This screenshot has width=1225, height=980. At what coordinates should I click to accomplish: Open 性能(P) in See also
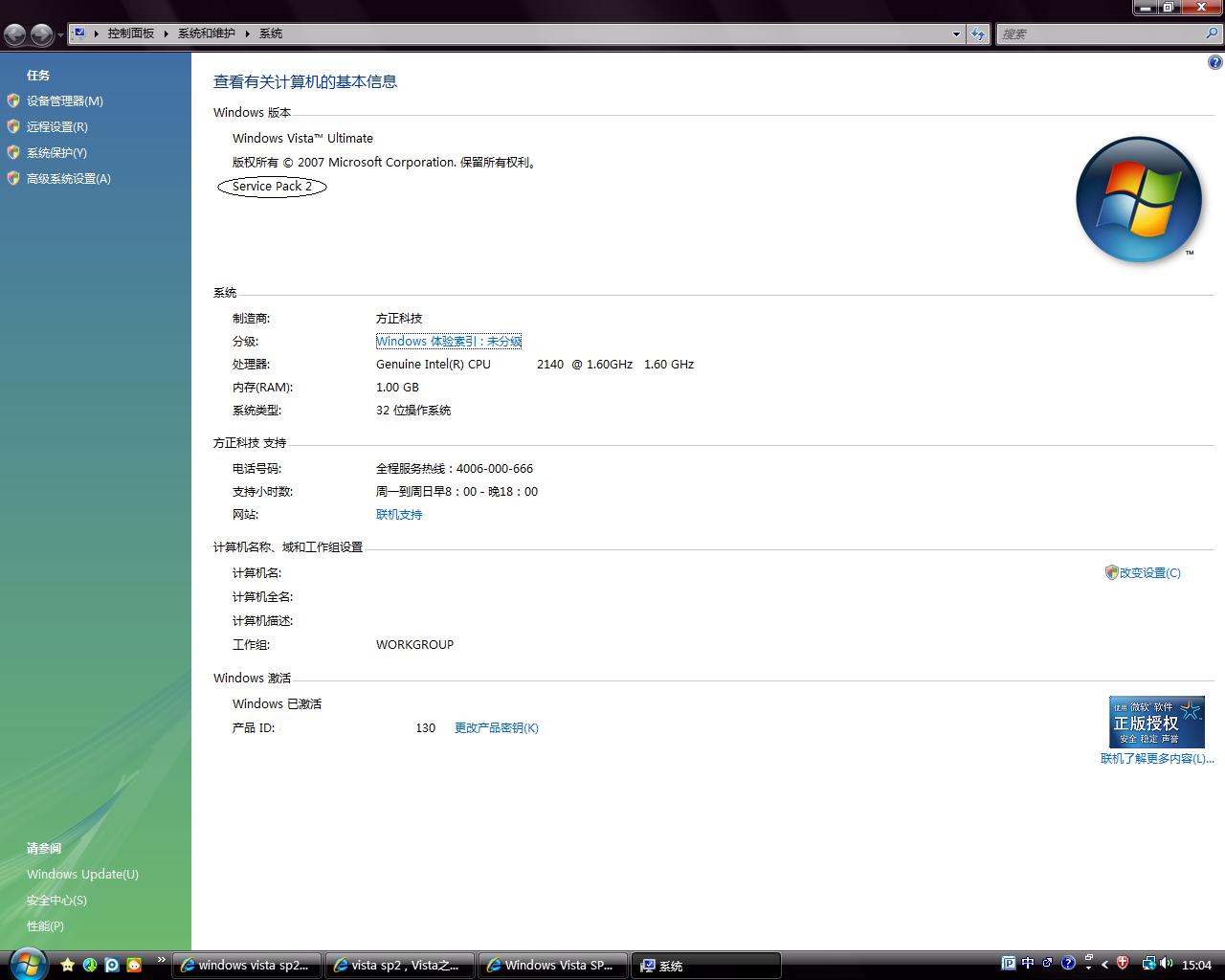click(x=45, y=925)
